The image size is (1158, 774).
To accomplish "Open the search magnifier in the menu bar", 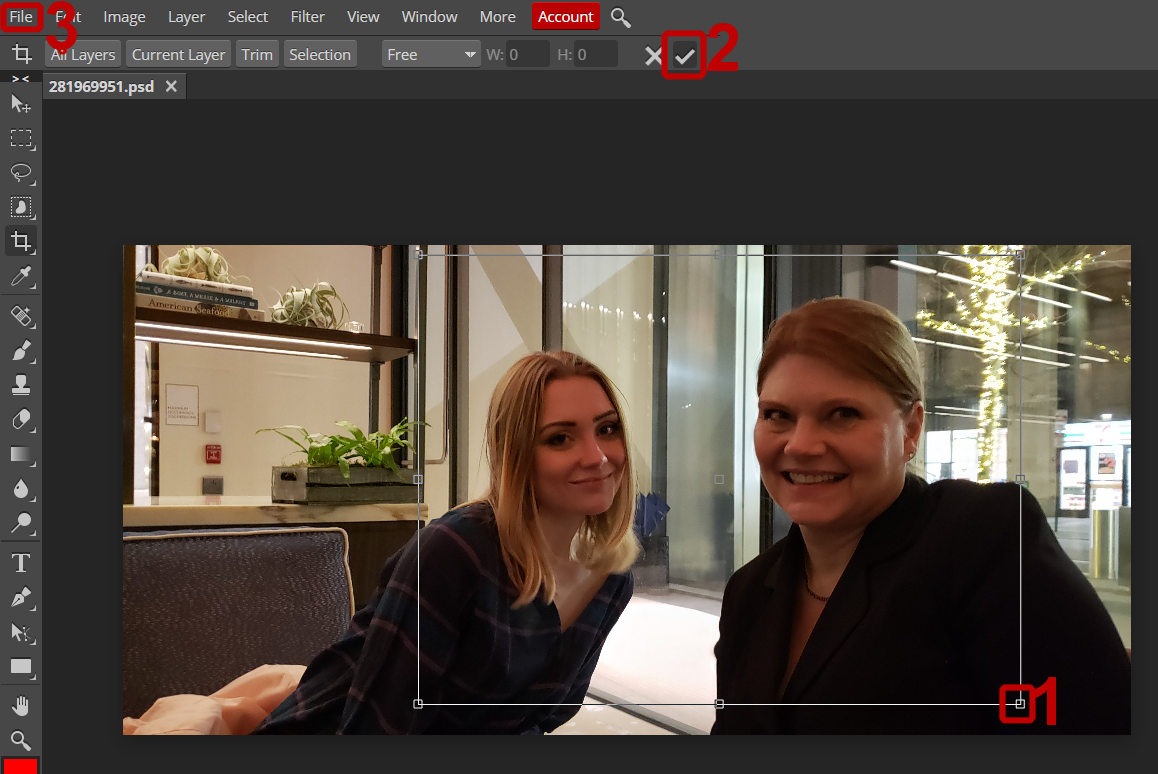I will (620, 17).
